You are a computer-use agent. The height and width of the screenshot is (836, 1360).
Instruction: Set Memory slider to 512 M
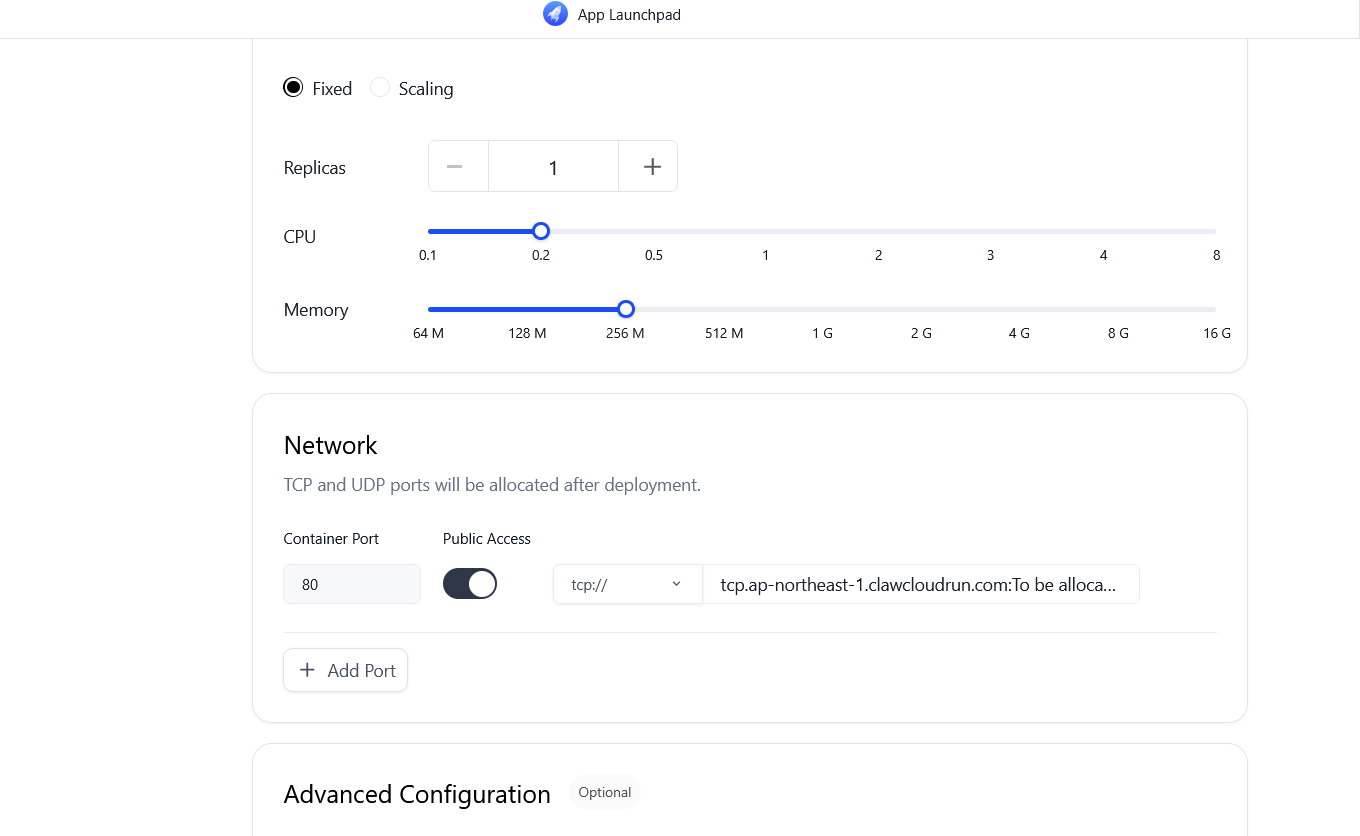[724, 309]
